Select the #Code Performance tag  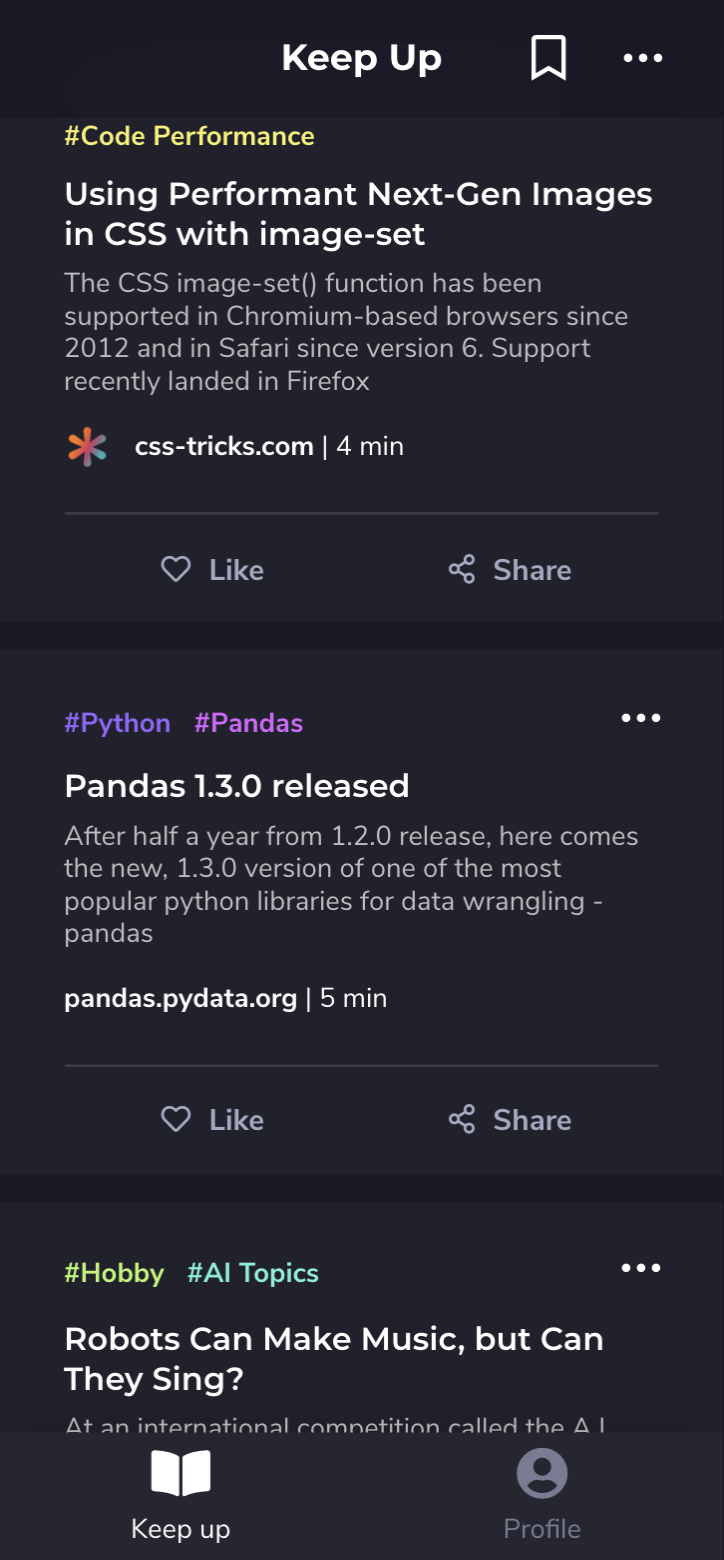189,136
